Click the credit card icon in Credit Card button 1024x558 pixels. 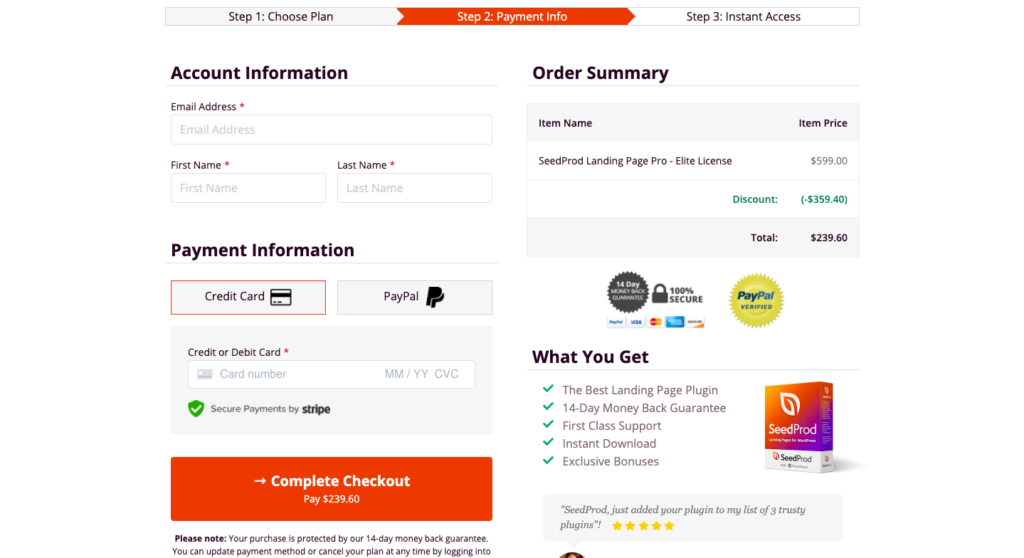coord(281,297)
